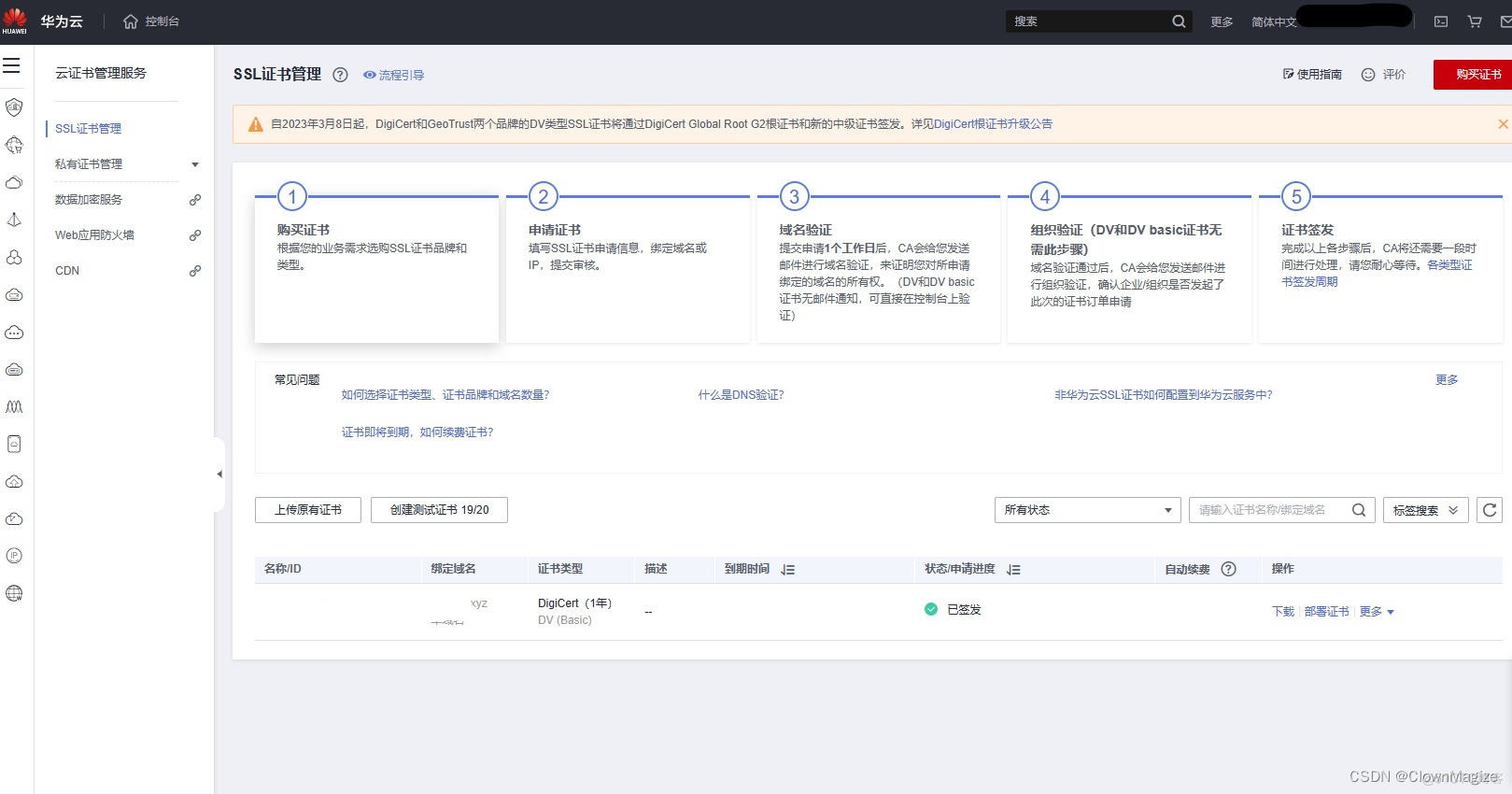Click the 名称/ID column header
Viewport: 1512px width, 794px height.
(283, 569)
